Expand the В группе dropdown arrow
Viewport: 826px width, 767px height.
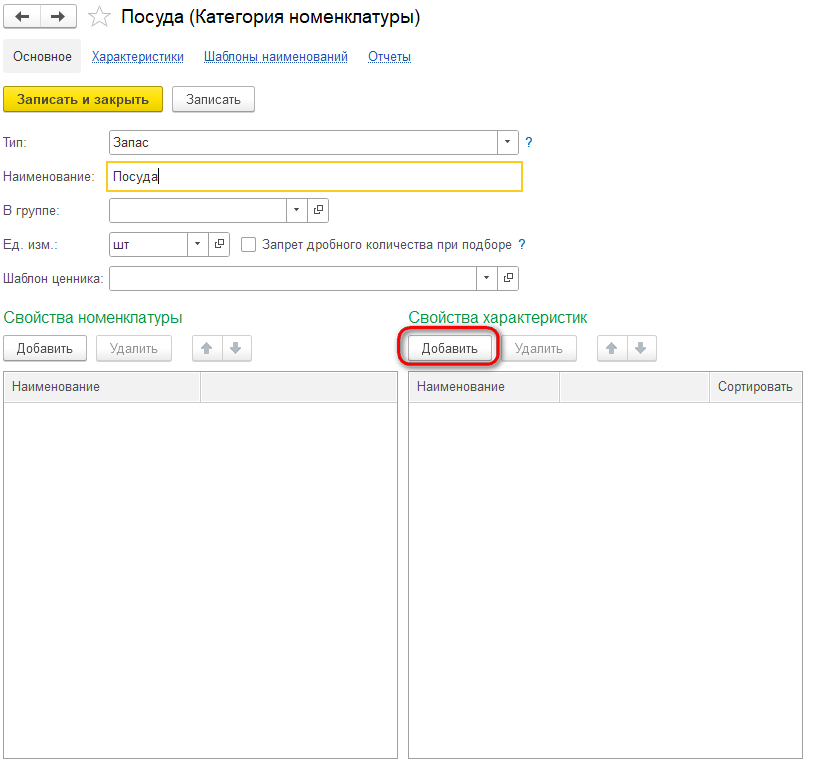[297, 210]
